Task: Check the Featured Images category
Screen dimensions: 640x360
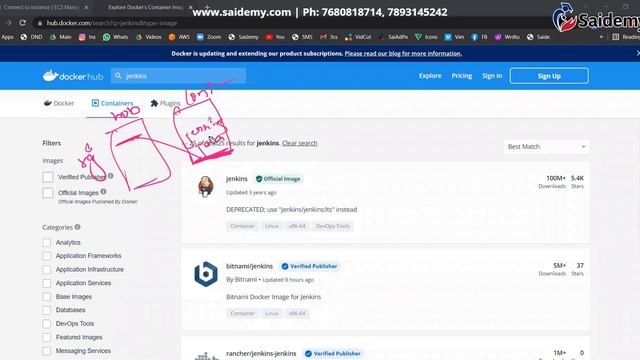Action: tap(47, 338)
